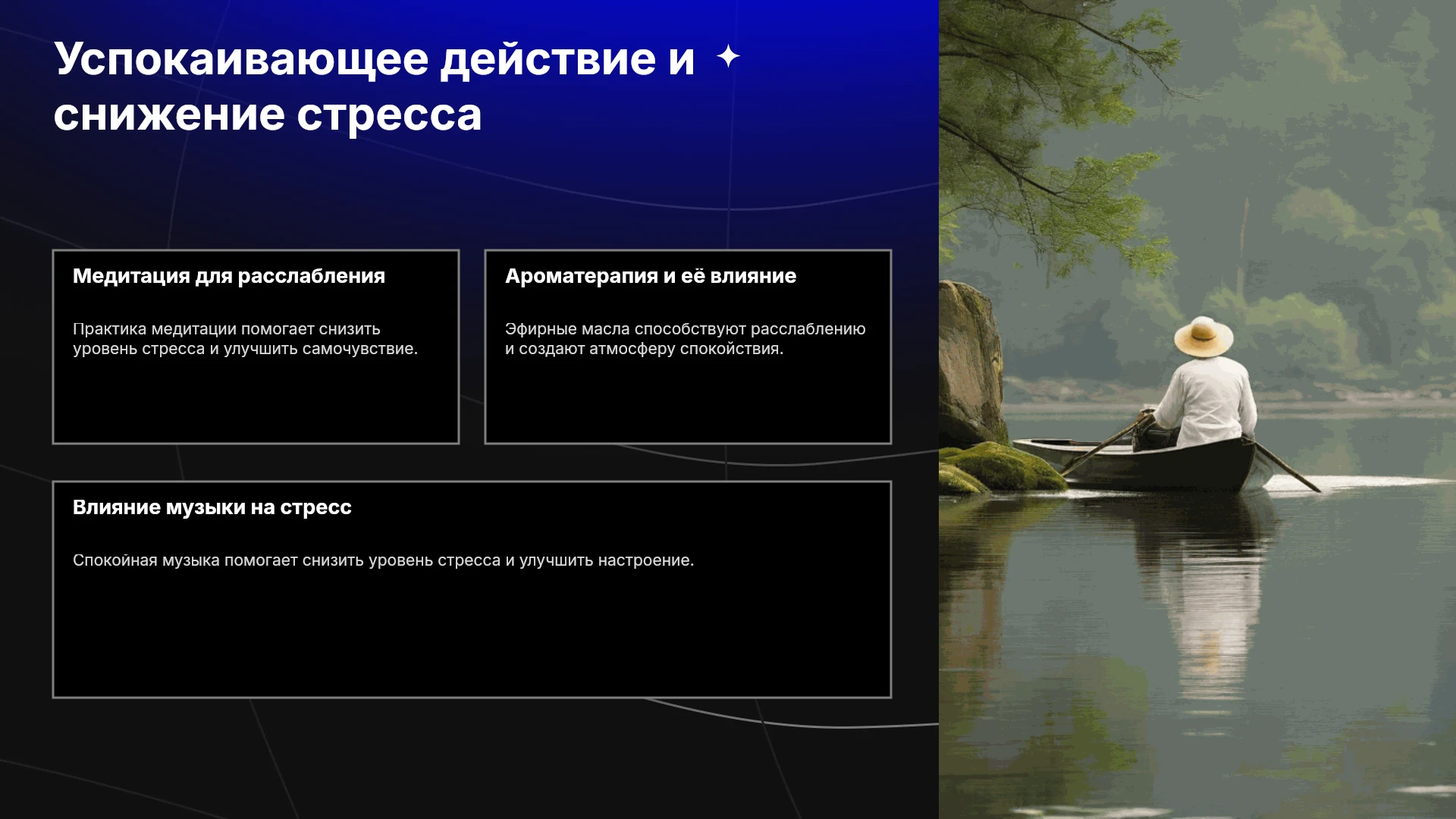Screen dimensions: 1456x819
Task: Click the sentence 'Спокойная музыка помогает снизить'
Action: tap(383, 560)
